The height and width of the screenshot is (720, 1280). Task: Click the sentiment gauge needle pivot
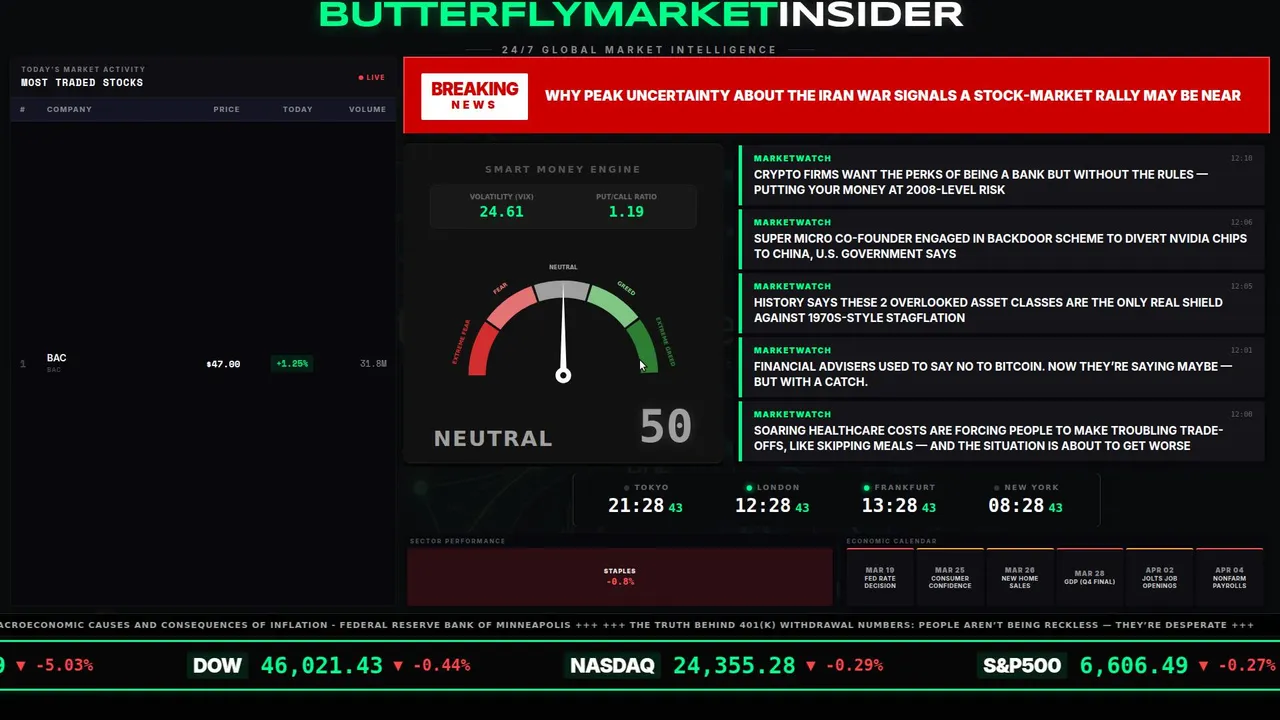coord(563,375)
